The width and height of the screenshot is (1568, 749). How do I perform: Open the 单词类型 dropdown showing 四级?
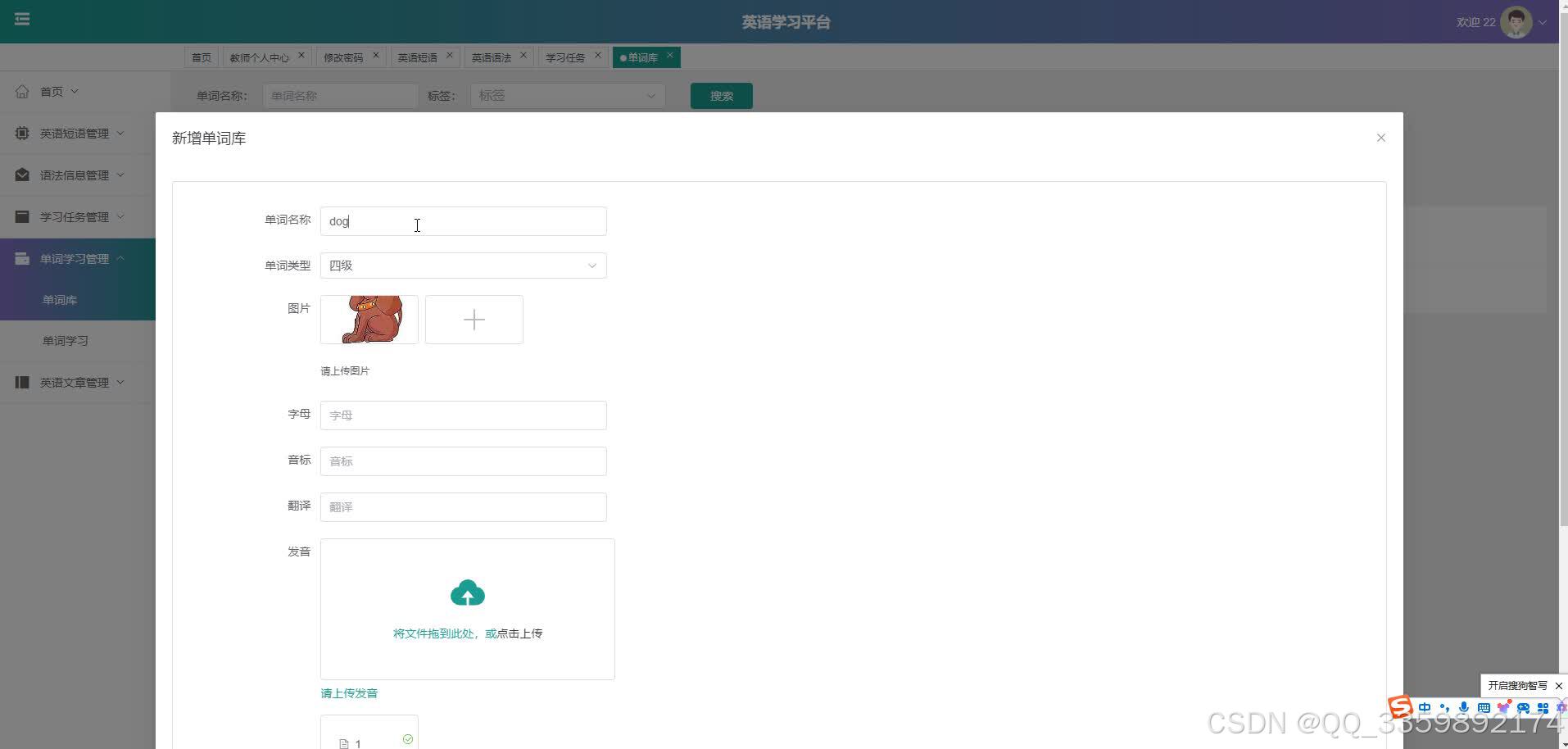pos(464,266)
